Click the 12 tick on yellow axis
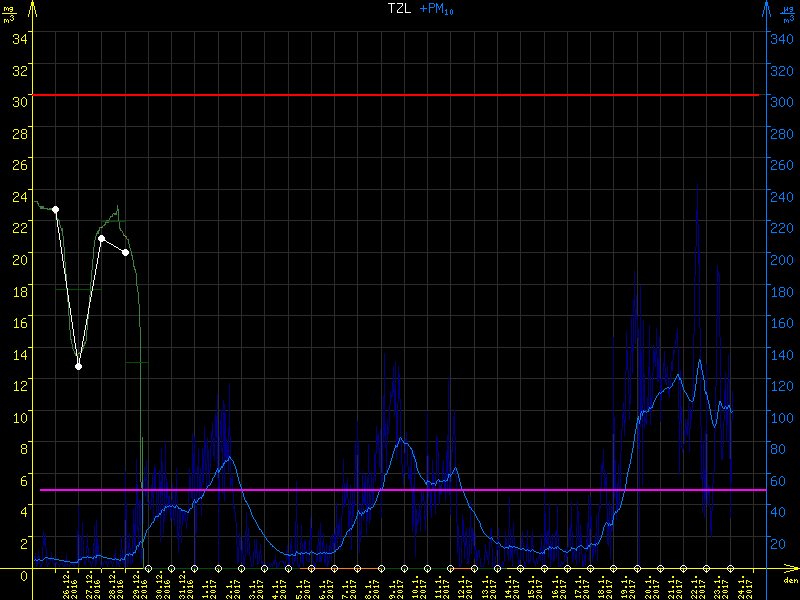Screen dimensions: 800x600 coord(20,384)
